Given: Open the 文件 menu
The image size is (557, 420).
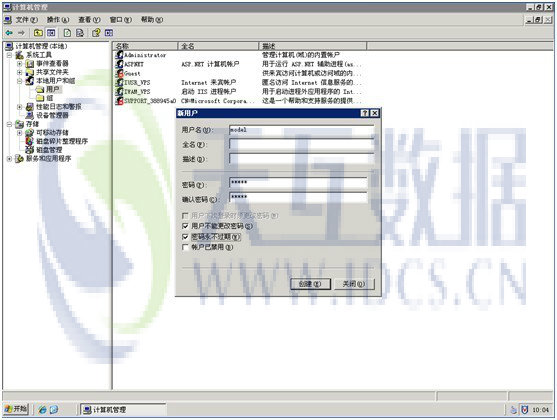Looking at the screenshot, I should click(x=26, y=20).
